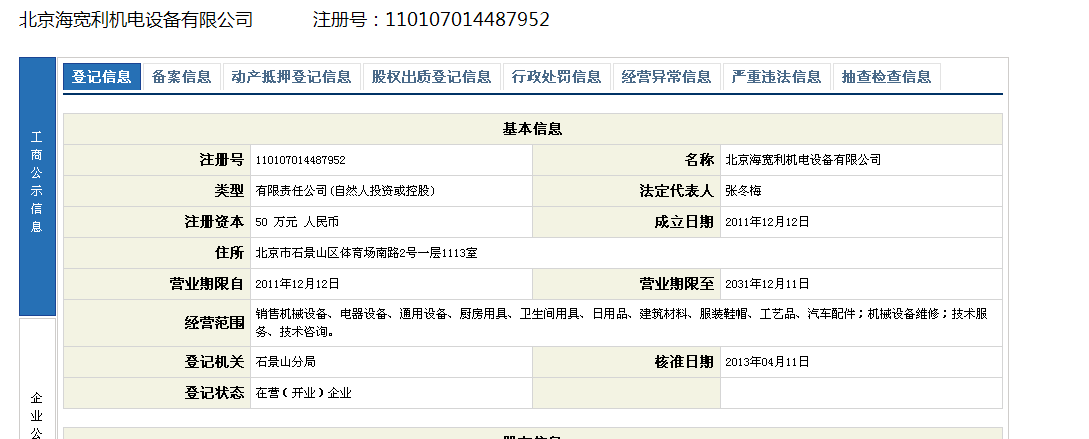
Task: Click the 住所 address value
Action: point(366,253)
